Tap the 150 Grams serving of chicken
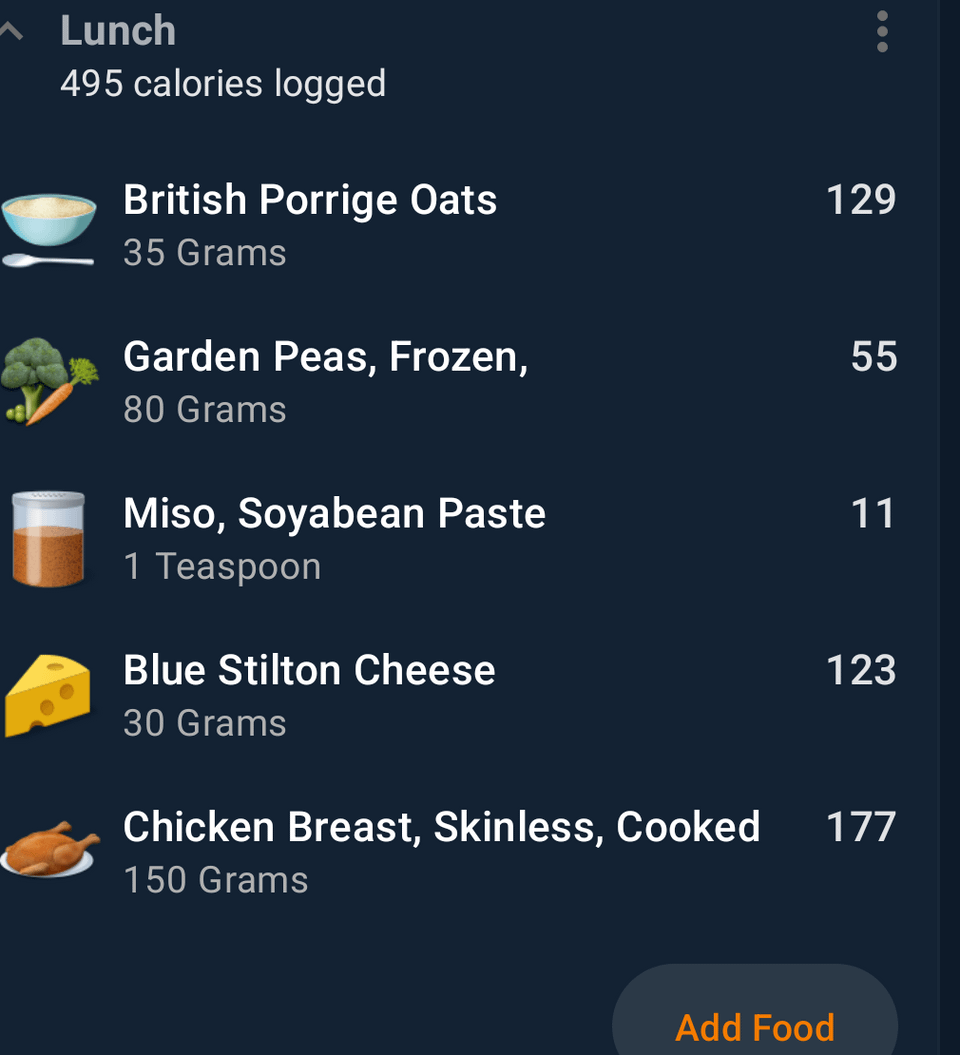Viewport: 960px width, 1055px height. point(216,880)
